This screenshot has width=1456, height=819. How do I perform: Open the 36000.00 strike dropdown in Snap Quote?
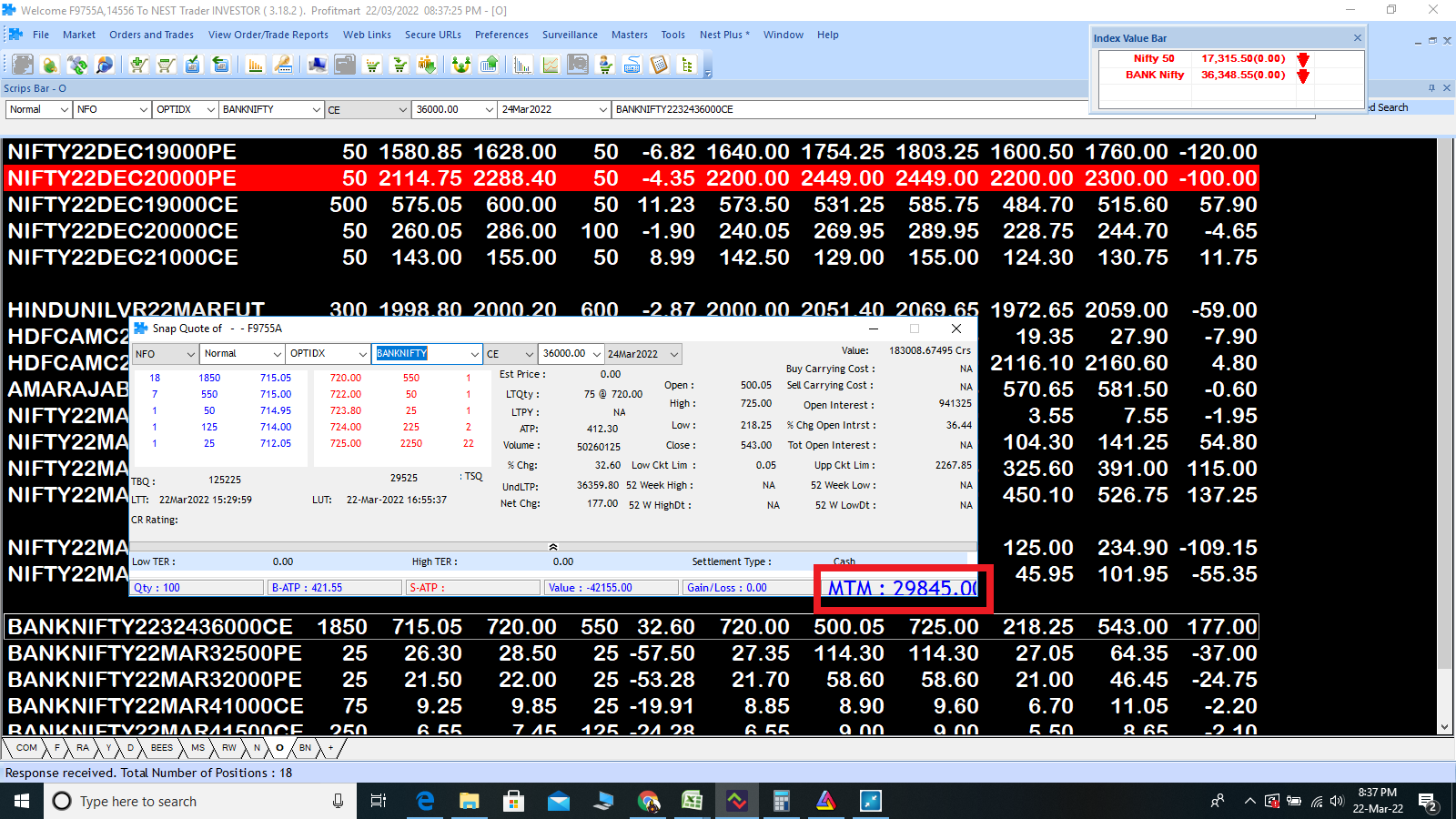(597, 354)
